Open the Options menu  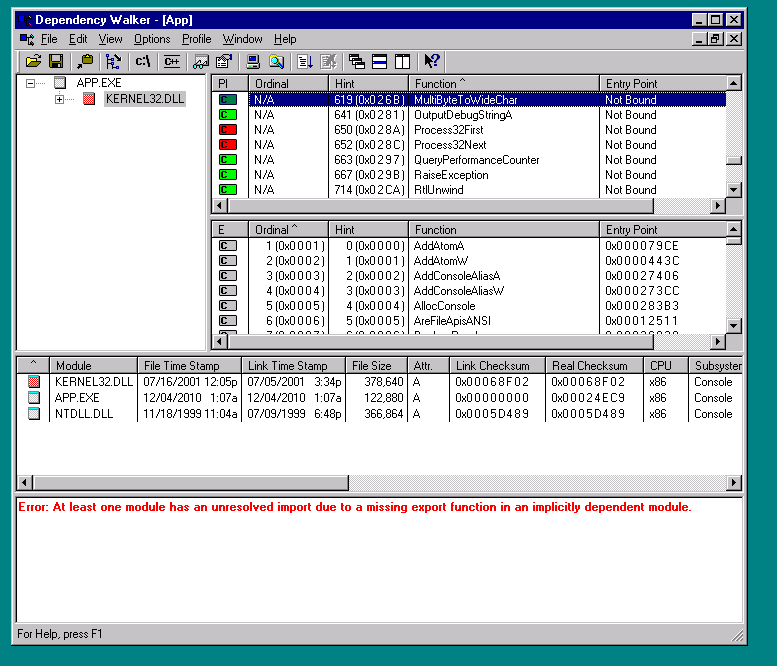pos(152,39)
